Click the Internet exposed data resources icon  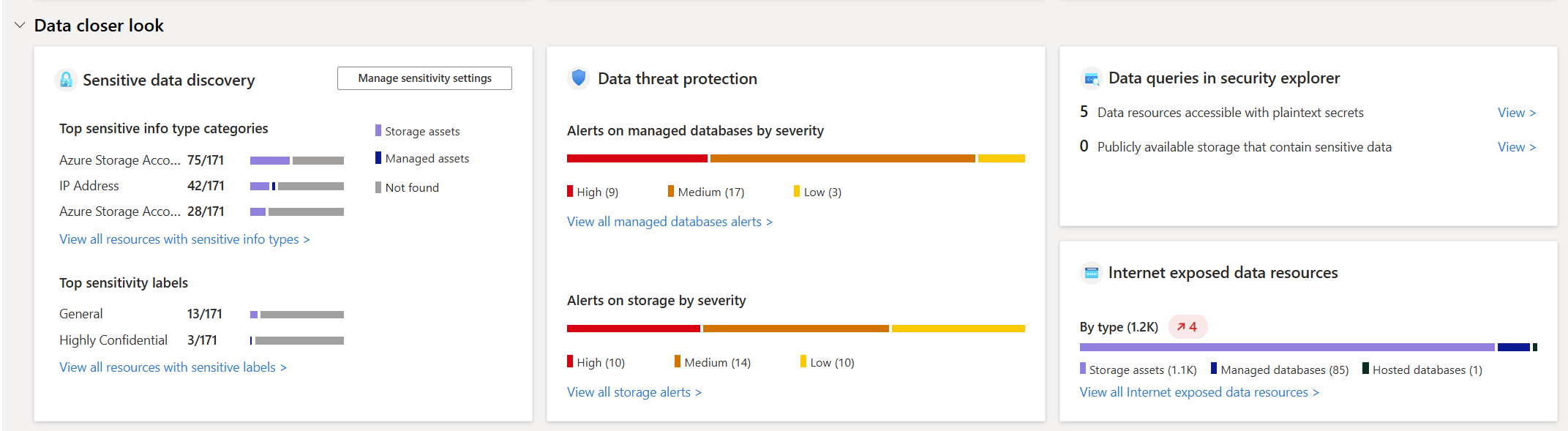(1091, 273)
